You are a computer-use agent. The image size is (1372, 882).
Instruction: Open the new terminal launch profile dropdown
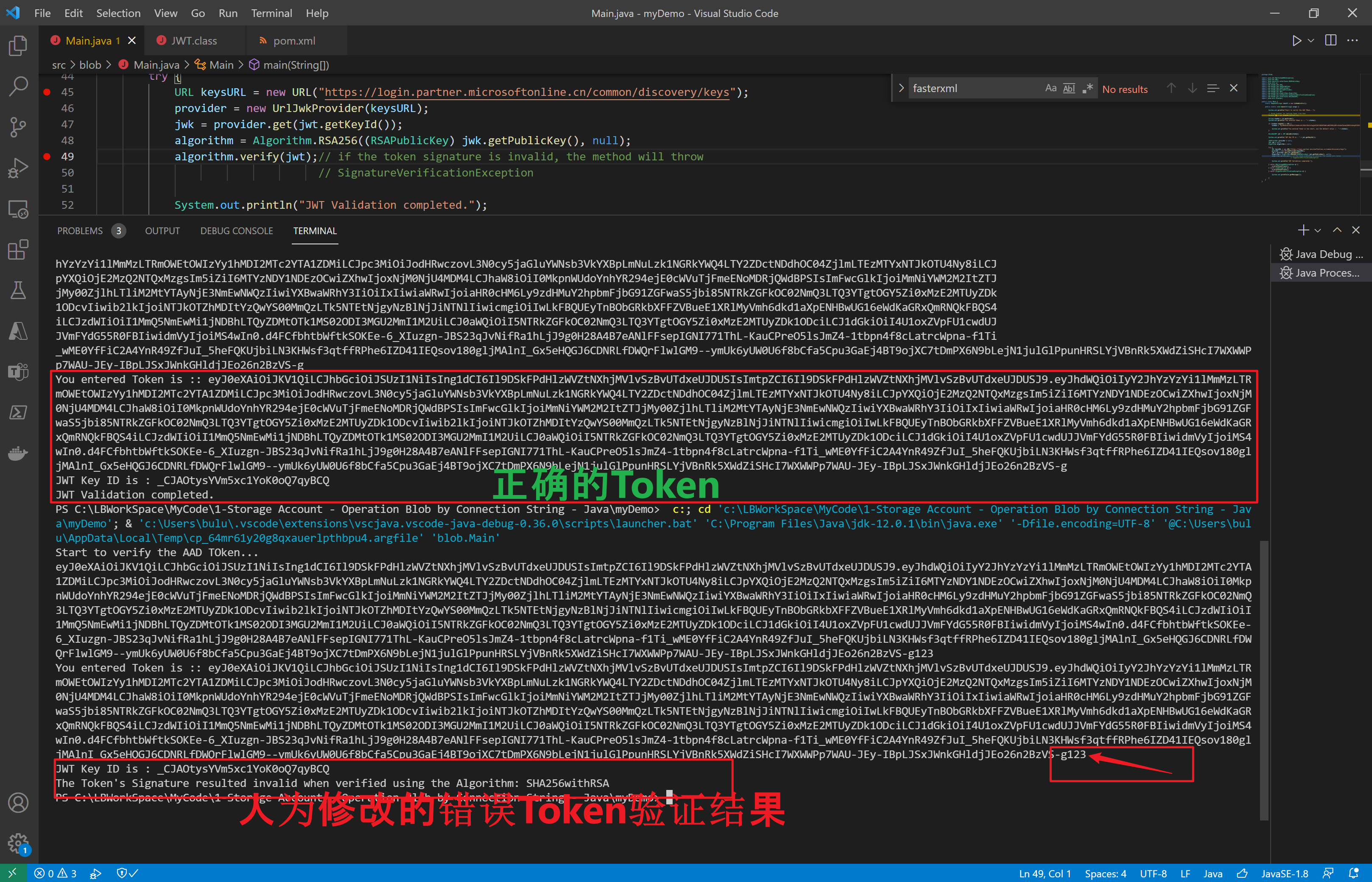[1318, 230]
